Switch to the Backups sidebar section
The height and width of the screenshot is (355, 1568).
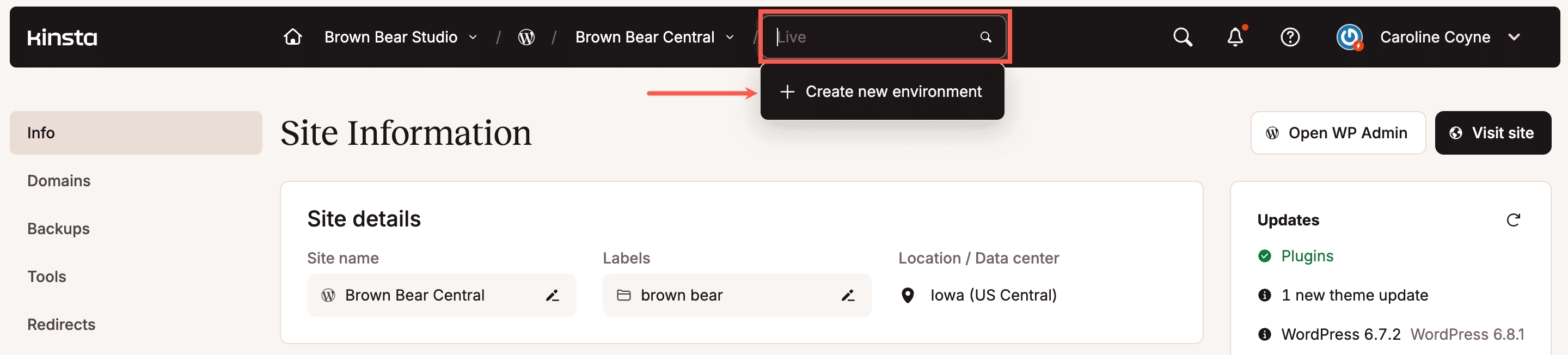58,229
